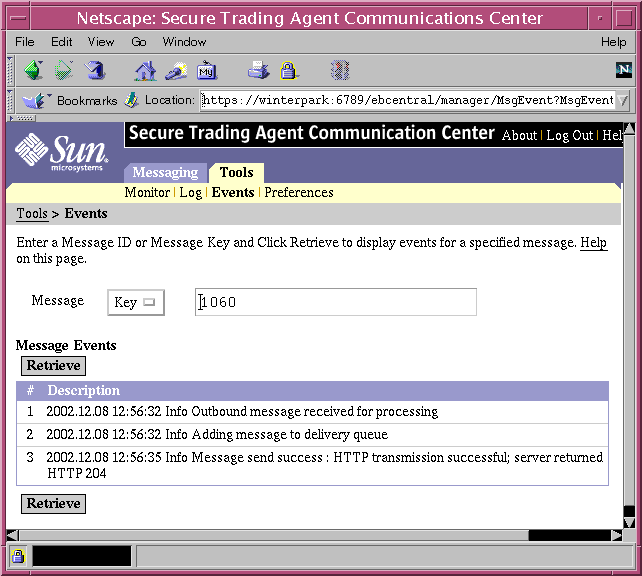
Task: Expand the collapsed personal toolbar tab
Action: pos(23,118)
